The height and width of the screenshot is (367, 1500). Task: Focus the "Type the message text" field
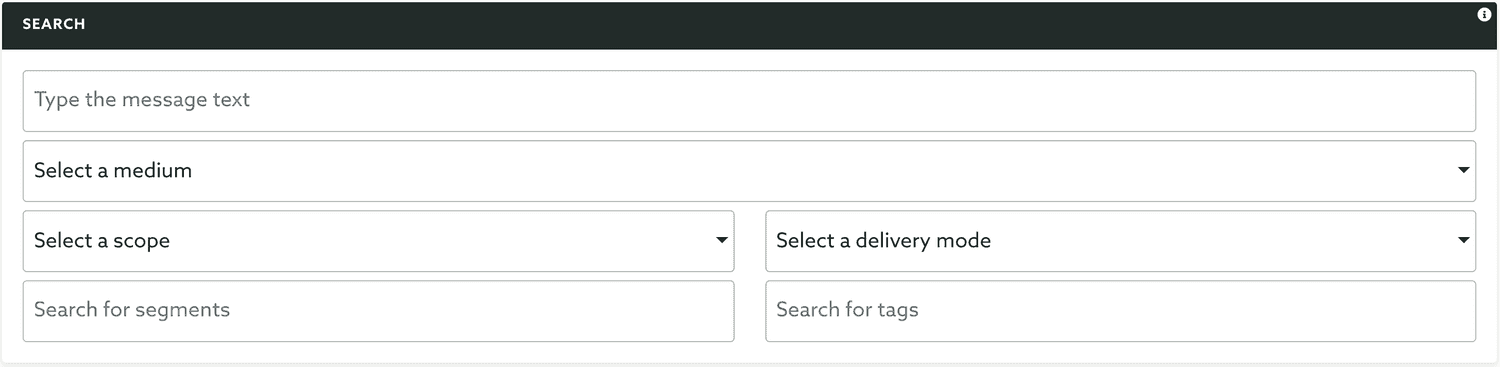pos(749,101)
